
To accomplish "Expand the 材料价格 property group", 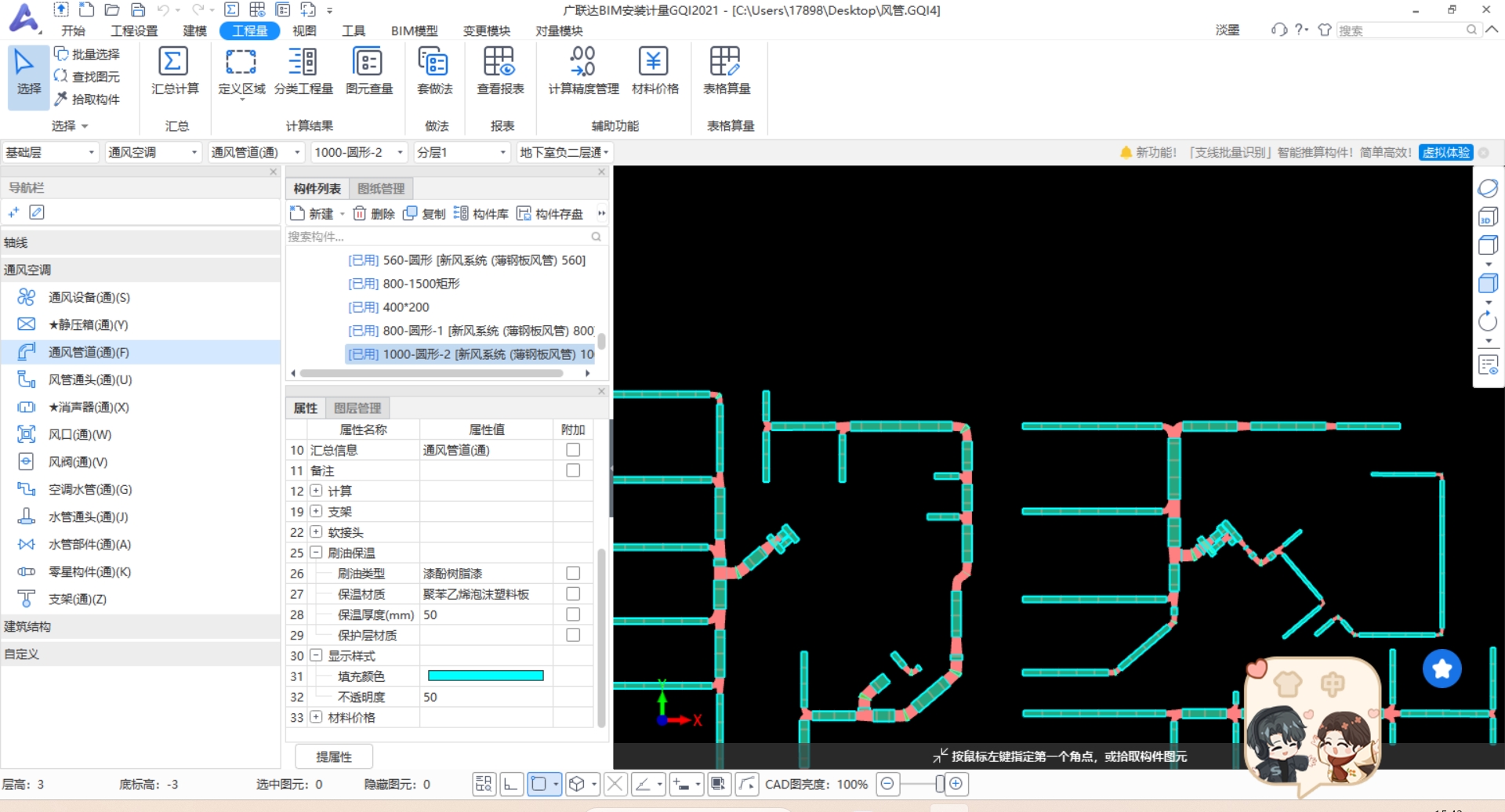I will pos(316,717).
